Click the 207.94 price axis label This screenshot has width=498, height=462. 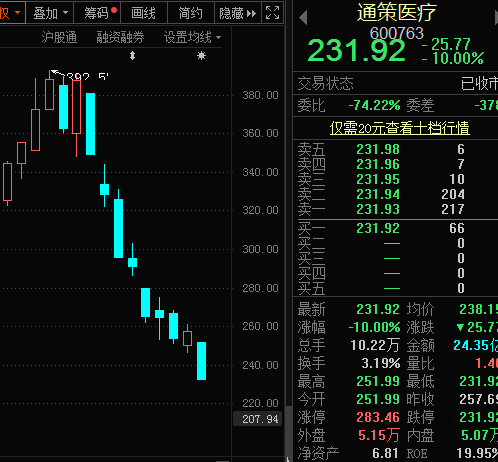(x=260, y=419)
